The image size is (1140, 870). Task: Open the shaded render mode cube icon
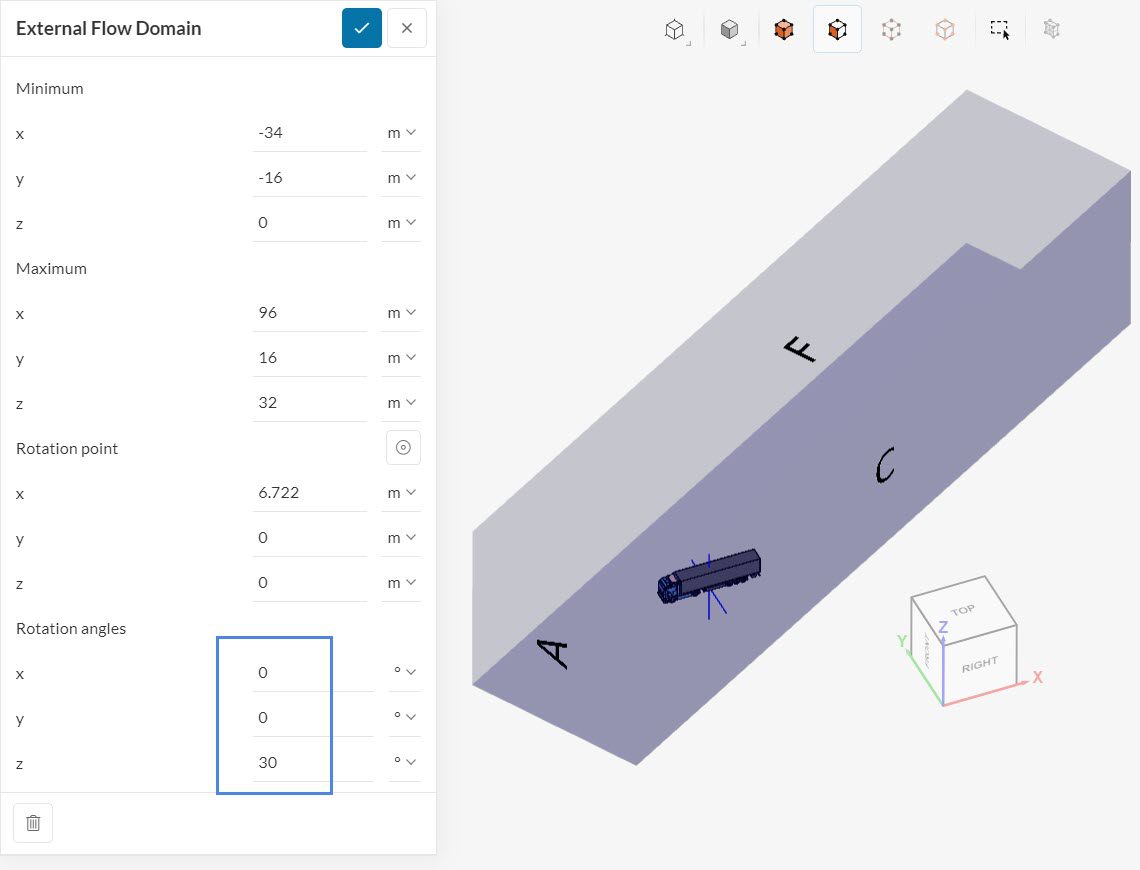730,30
